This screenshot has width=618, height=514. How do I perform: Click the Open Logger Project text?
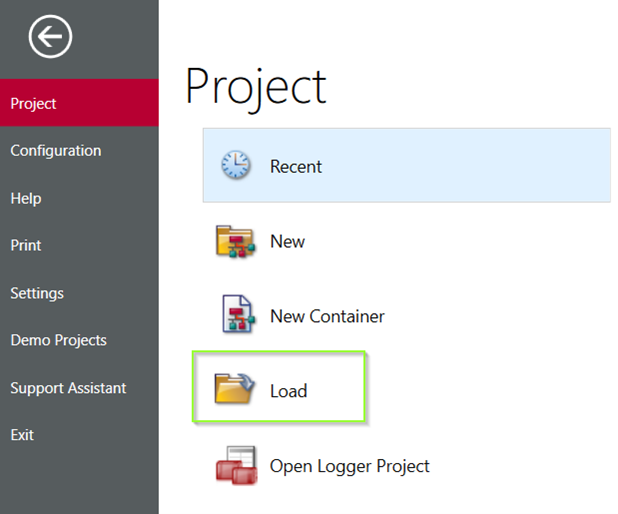[x=350, y=466]
